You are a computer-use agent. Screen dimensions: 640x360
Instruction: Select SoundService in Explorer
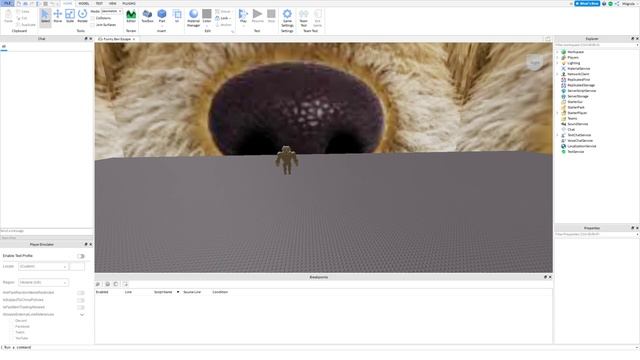578,124
